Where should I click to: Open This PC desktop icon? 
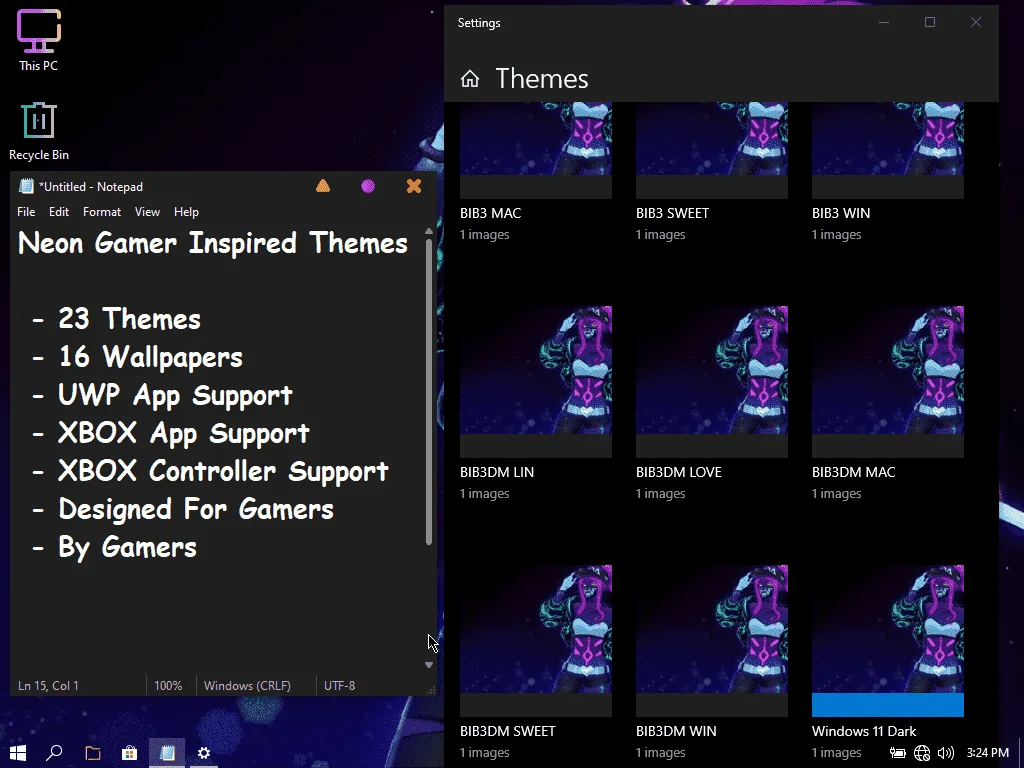coord(39,39)
